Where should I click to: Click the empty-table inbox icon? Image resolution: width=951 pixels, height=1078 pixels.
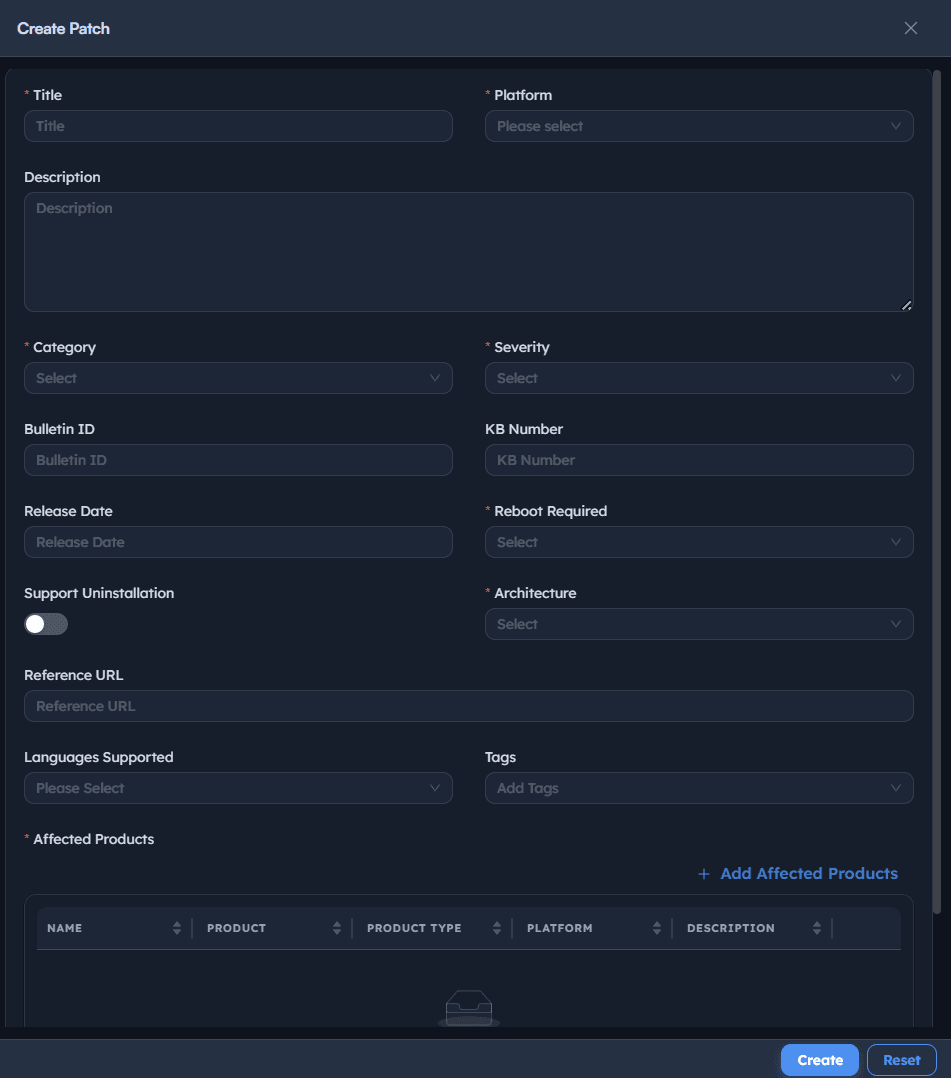(x=468, y=1008)
